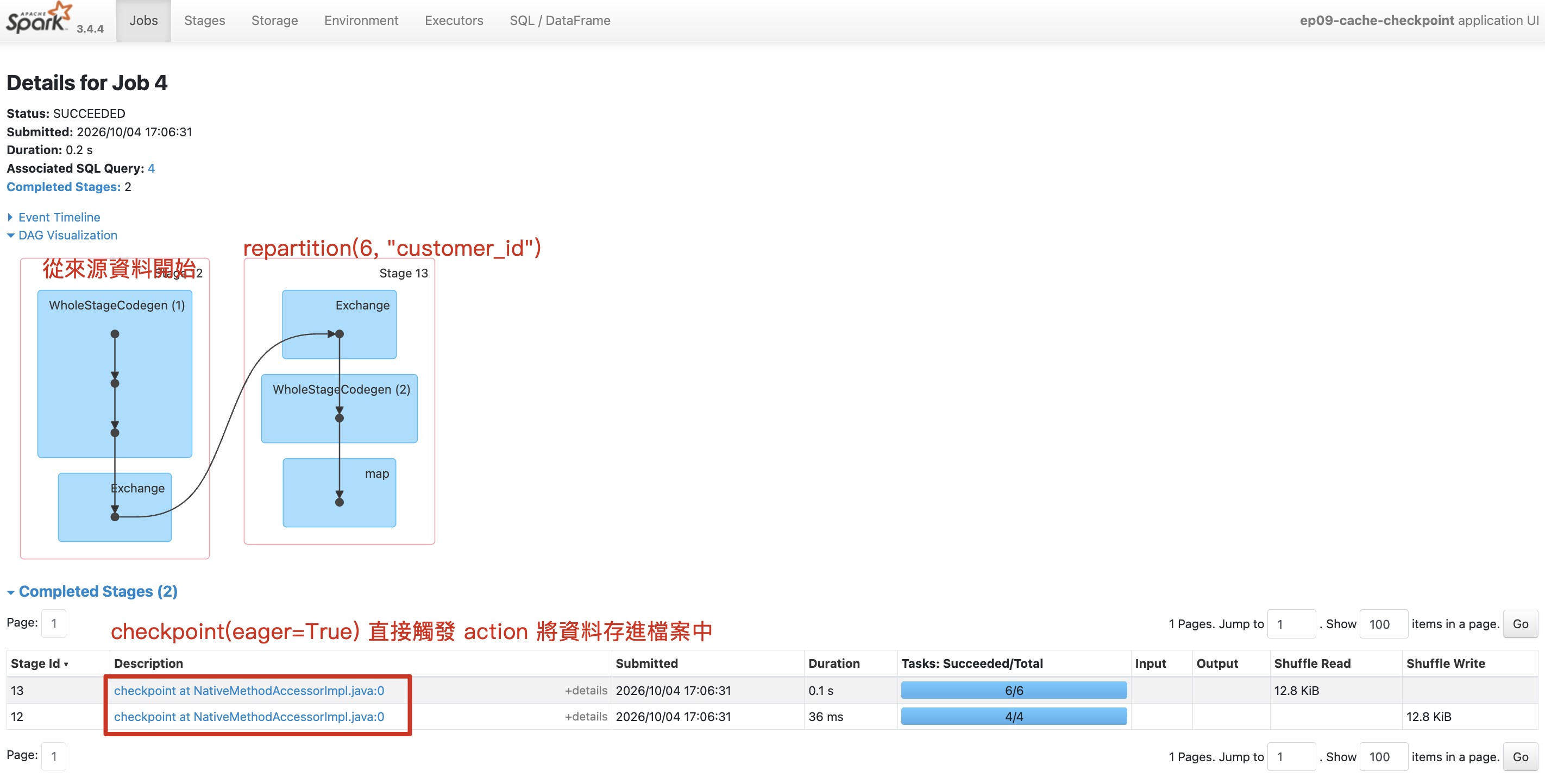Collapse the DAG Visualization section
Viewport: 1545px width, 784px height.
coord(62,235)
